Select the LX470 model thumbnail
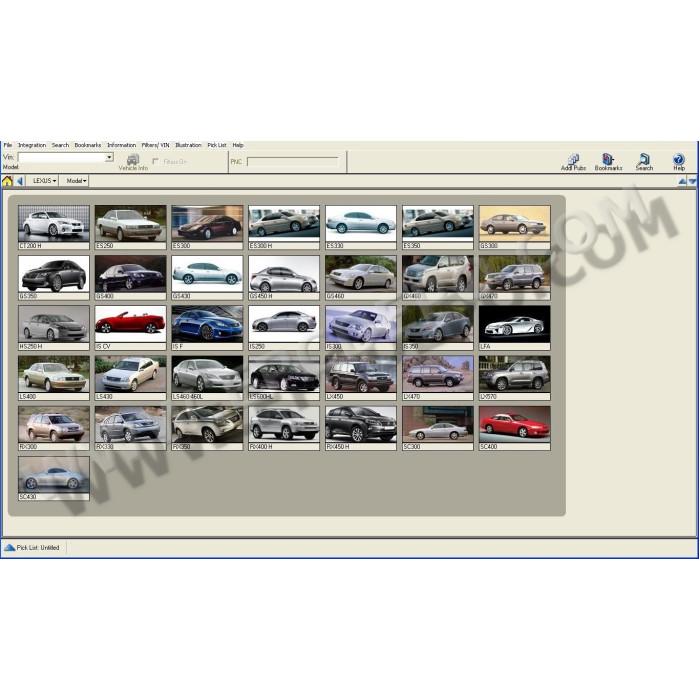Viewport: 700px width, 700px height. point(438,378)
